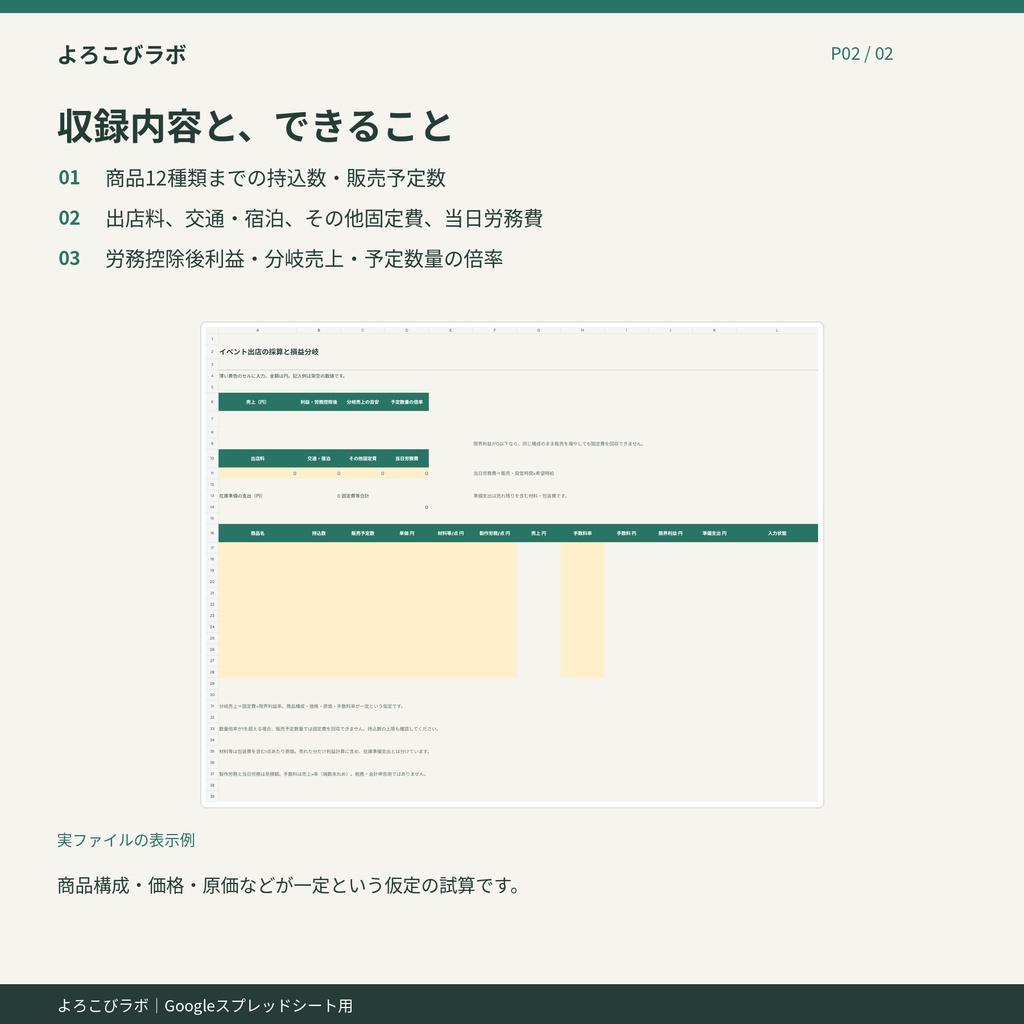Click the note 当日労務費＝販売・設営時間×希望時給
The width and height of the screenshot is (1024, 1024).
tap(514, 473)
